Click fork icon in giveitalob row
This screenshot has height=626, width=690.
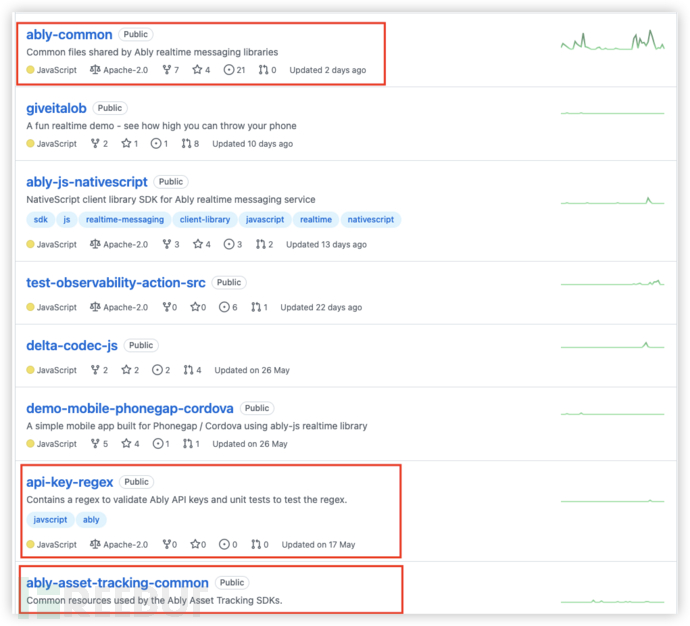pos(95,143)
